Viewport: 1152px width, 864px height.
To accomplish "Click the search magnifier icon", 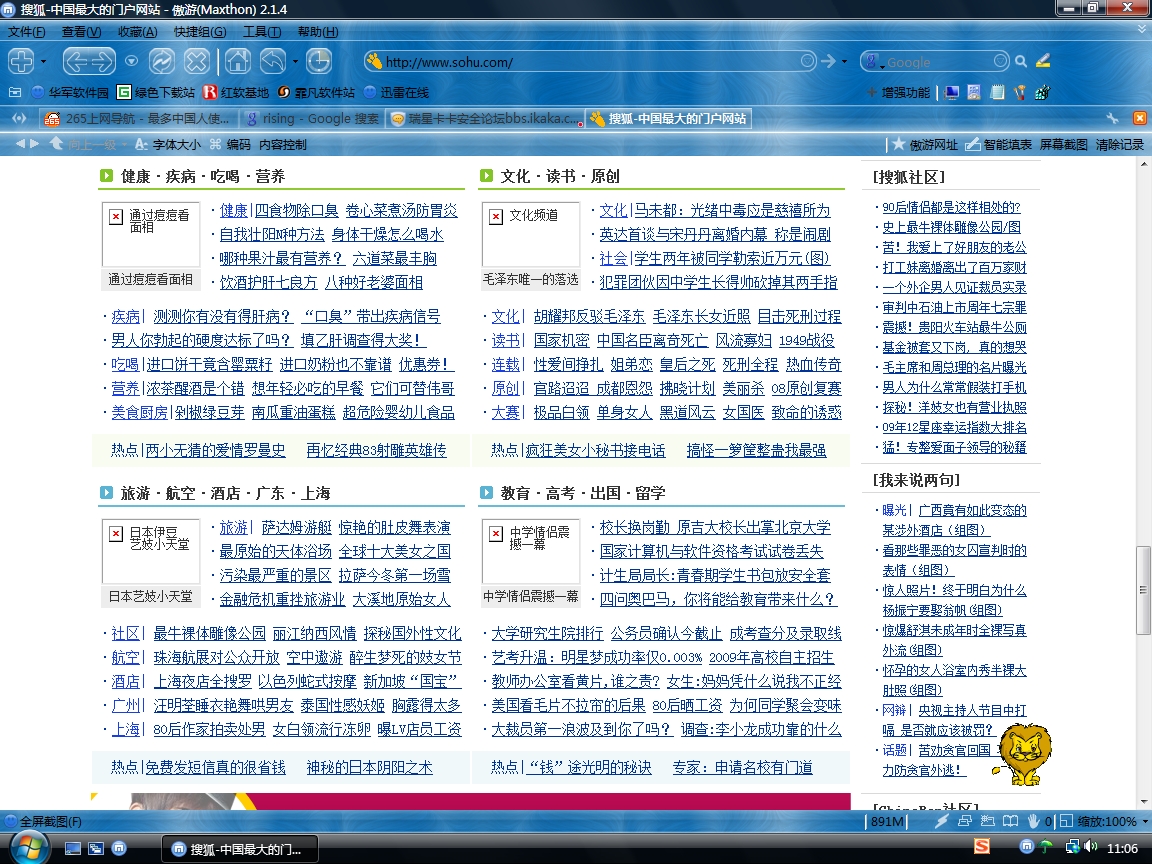I will [x=1020, y=62].
